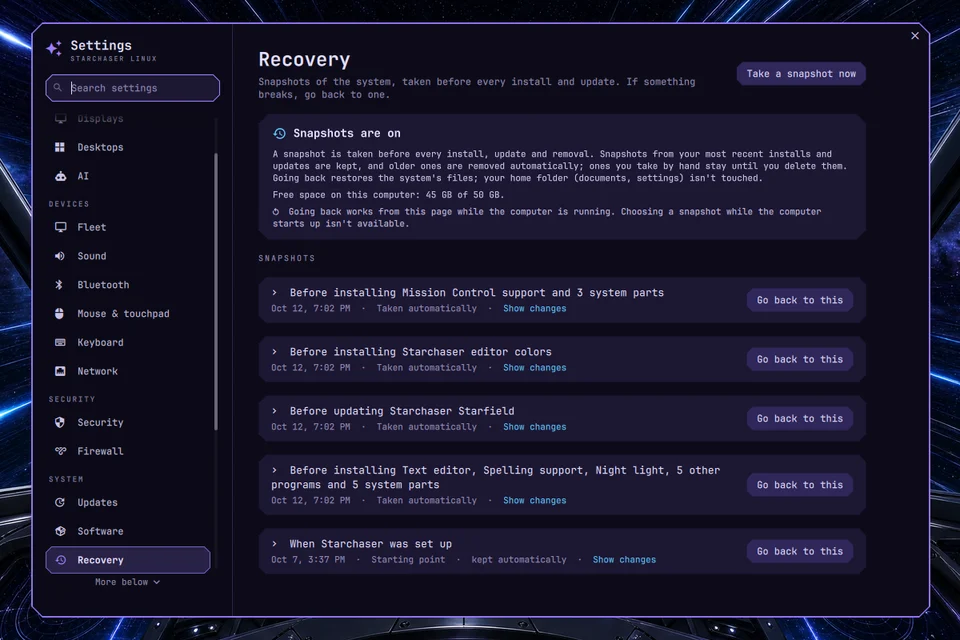The image size is (960, 640).
Task: Click the Recovery page heading
Action: pyautogui.click(x=304, y=59)
